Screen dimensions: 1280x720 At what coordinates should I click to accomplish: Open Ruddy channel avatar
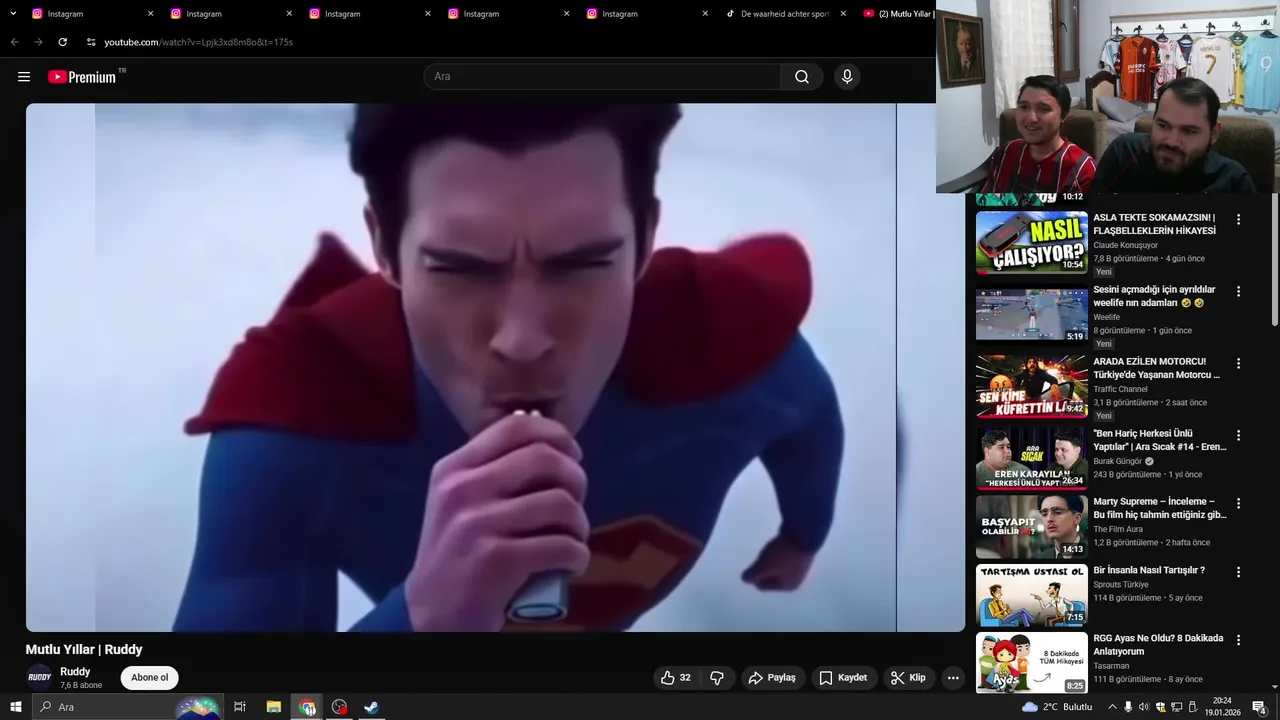pyautogui.click(x=39, y=677)
